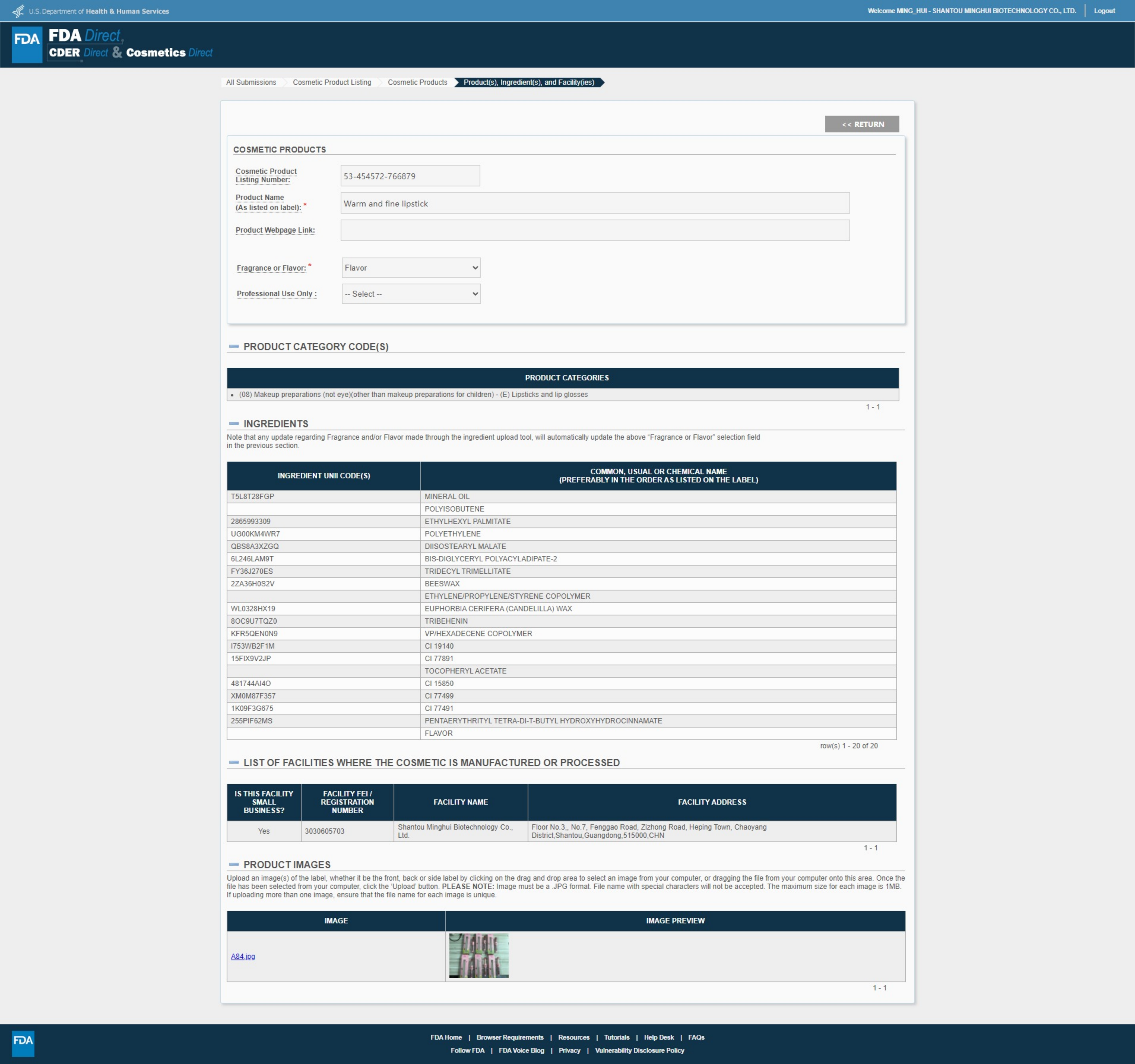Go to All Submissions breadcrumb
The image size is (1135, 1064).
[251, 82]
